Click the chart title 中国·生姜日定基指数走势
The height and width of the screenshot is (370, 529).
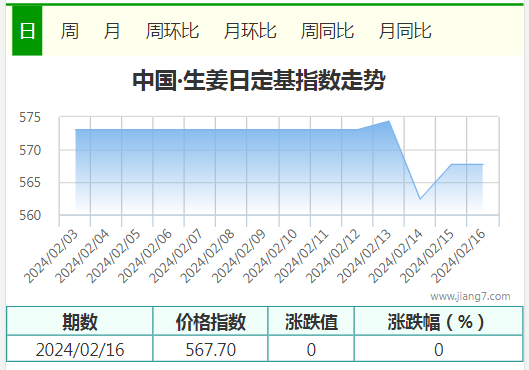(x=259, y=81)
